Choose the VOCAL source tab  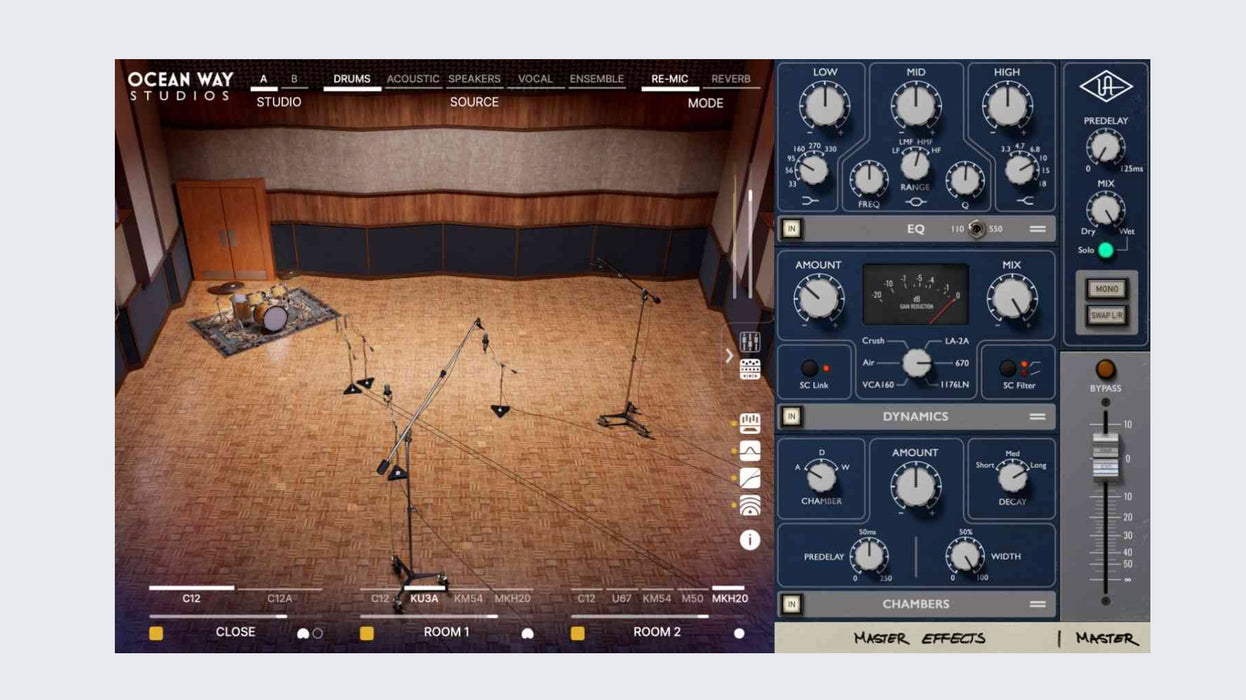(x=535, y=79)
